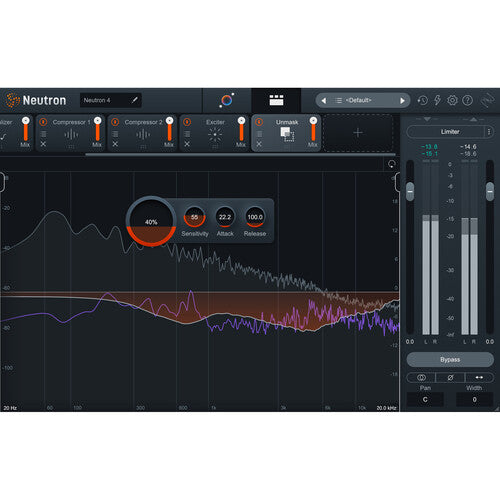The image size is (500, 500).
Task: Remove the Compressor 1 module with X
Action: coord(43,144)
